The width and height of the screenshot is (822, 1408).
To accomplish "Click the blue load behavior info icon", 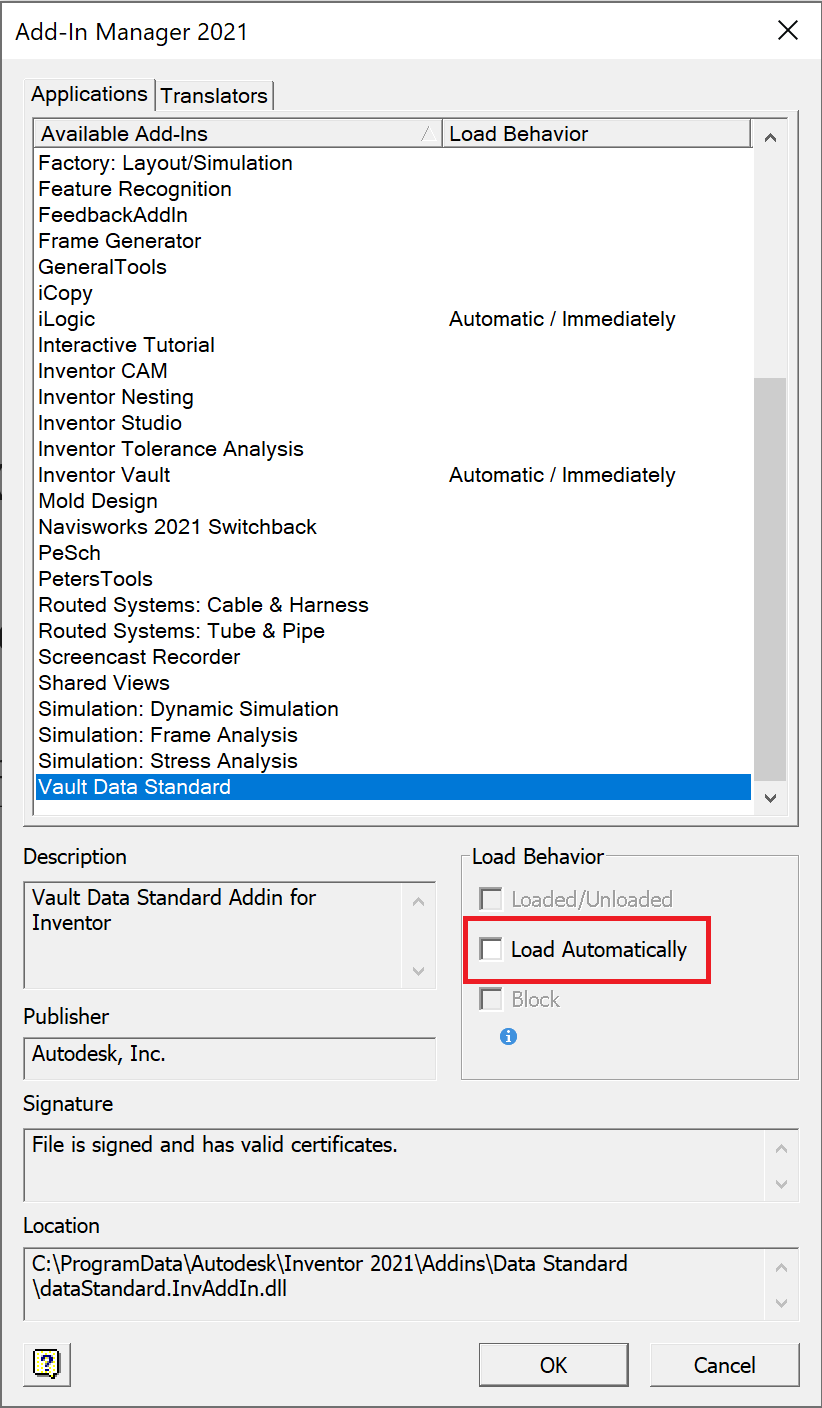I will pos(509,1037).
